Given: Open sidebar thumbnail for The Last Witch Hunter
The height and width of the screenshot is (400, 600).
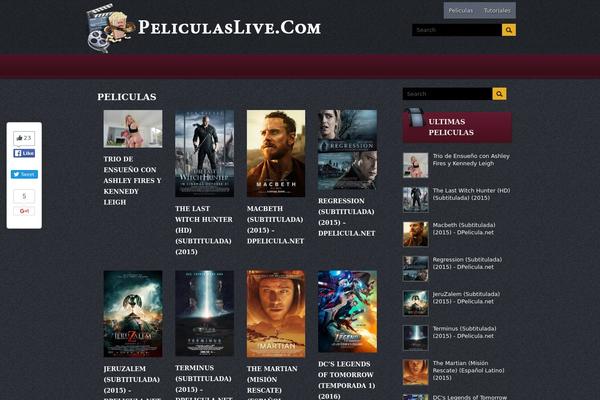Looking at the screenshot, I should point(416,200).
